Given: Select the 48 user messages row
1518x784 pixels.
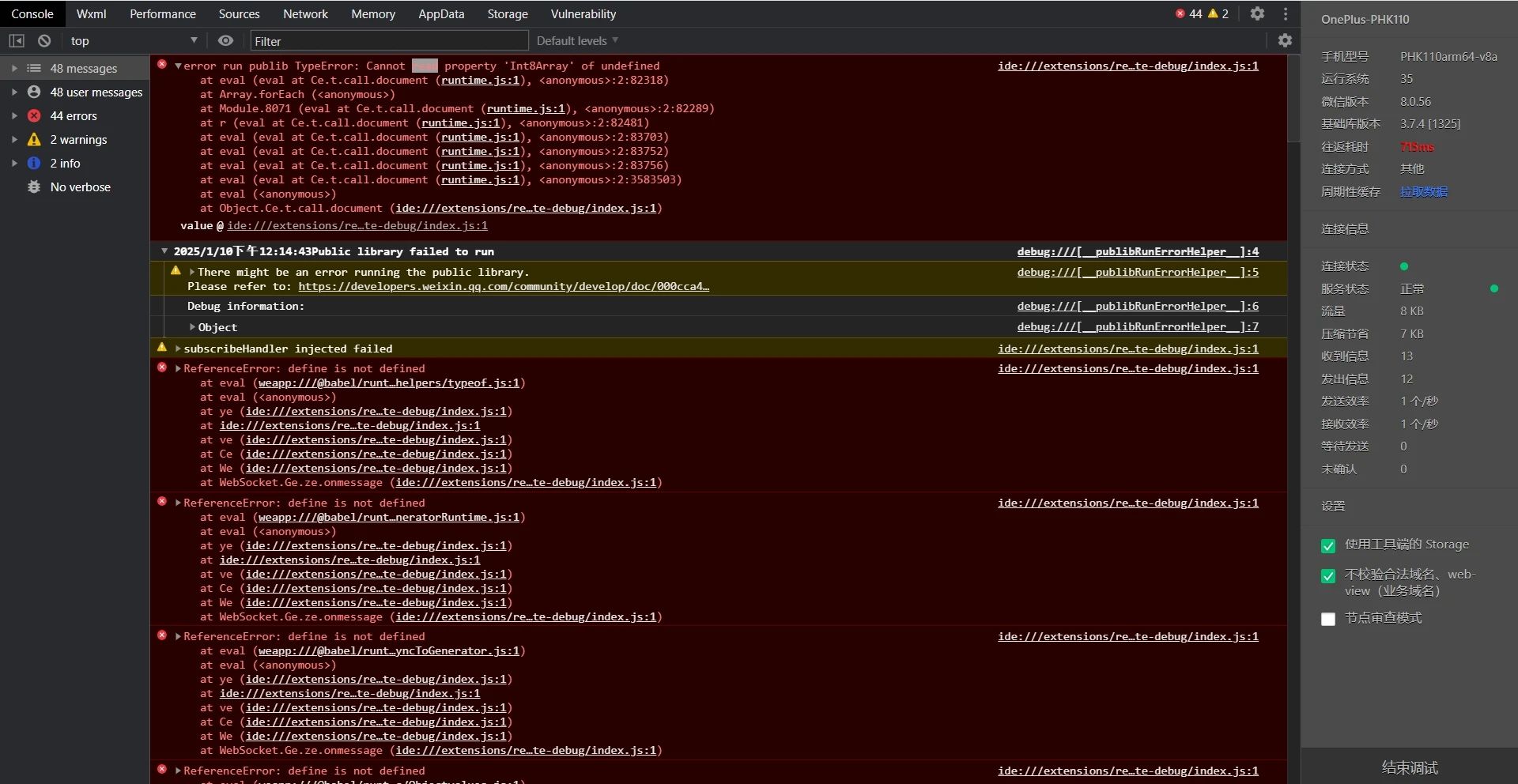Looking at the screenshot, I should coord(74,92).
